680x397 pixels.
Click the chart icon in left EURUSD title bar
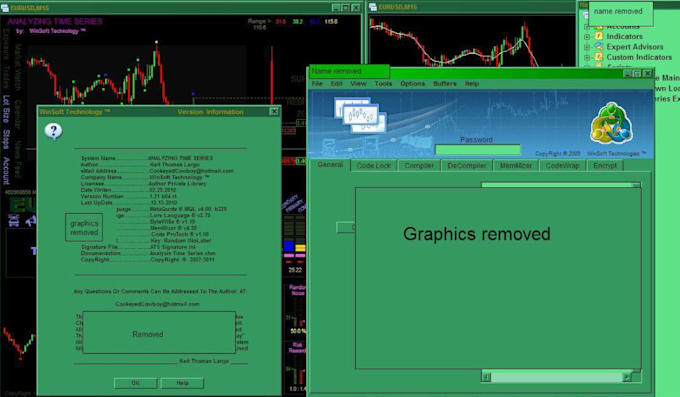point(5,7)
